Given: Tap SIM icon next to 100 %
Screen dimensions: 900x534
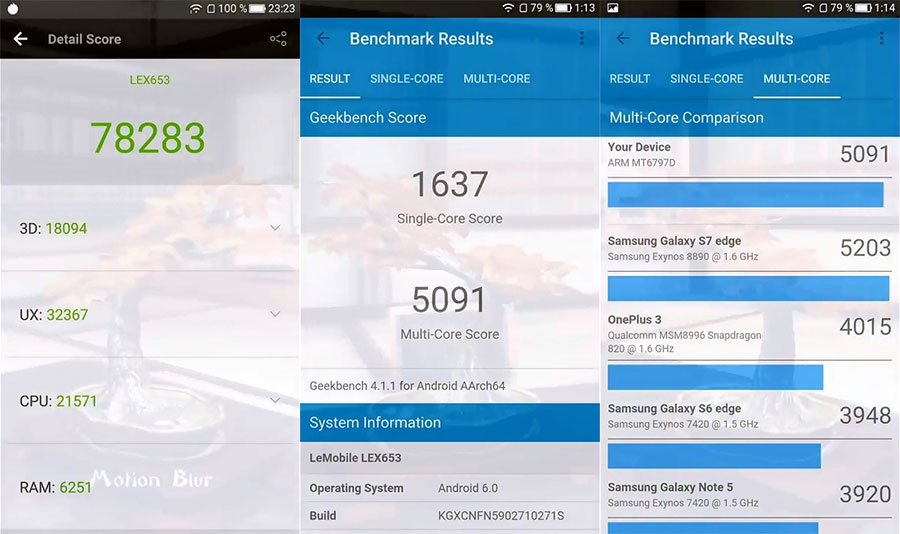Looking at the screenshot, I should pos(211,9).
